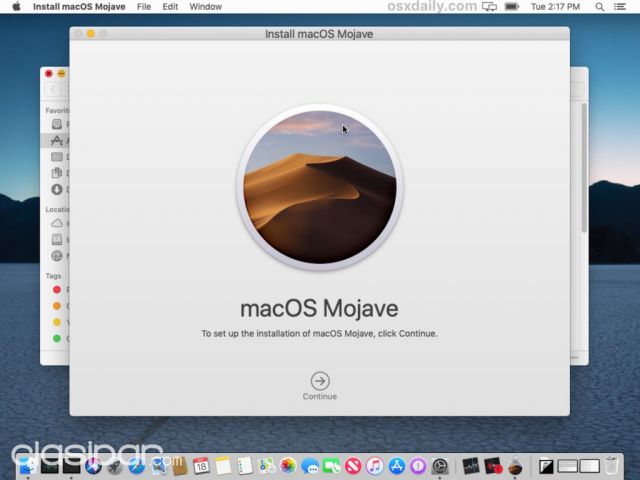
Task: Open the Install macOS Mojave app menu
Action: [x=80, y=7]
